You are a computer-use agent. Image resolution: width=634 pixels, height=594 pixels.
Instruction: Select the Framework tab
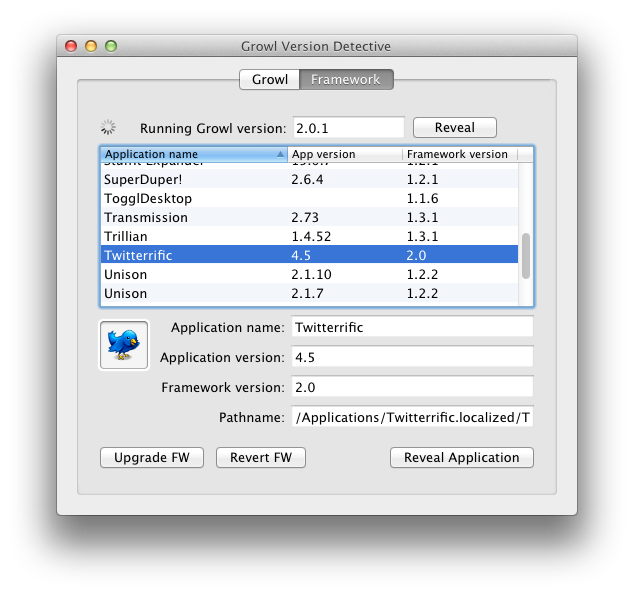pyautogui.click(x=346, y=79)
